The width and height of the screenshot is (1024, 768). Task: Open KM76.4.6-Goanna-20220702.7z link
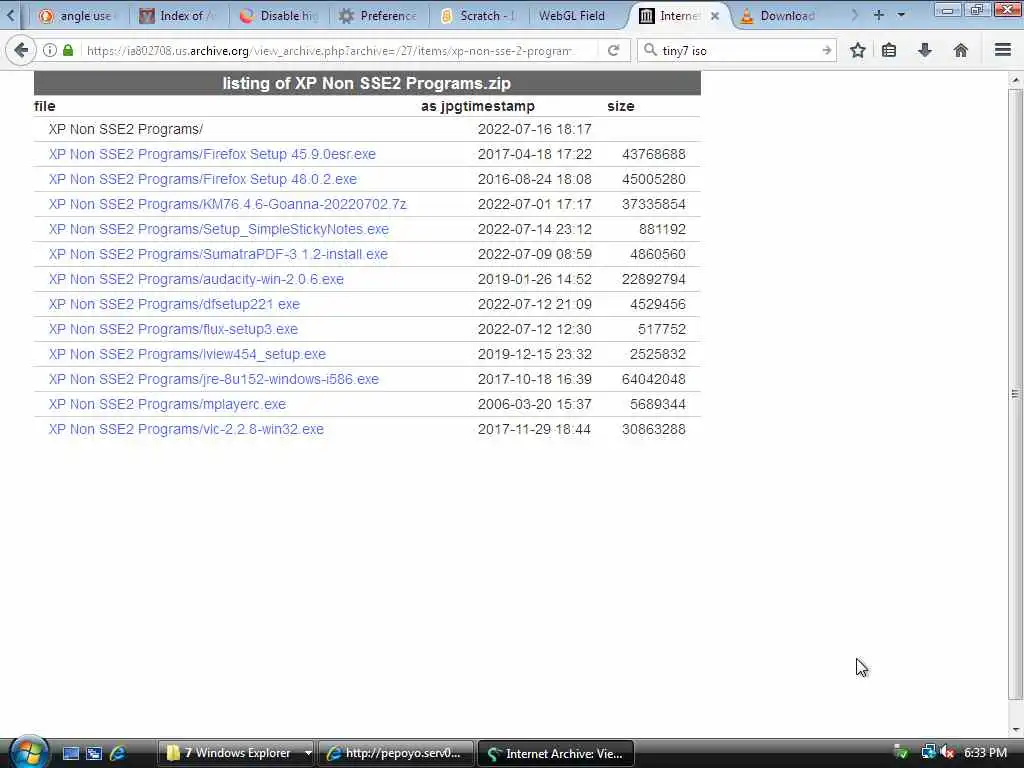(227, 204)
